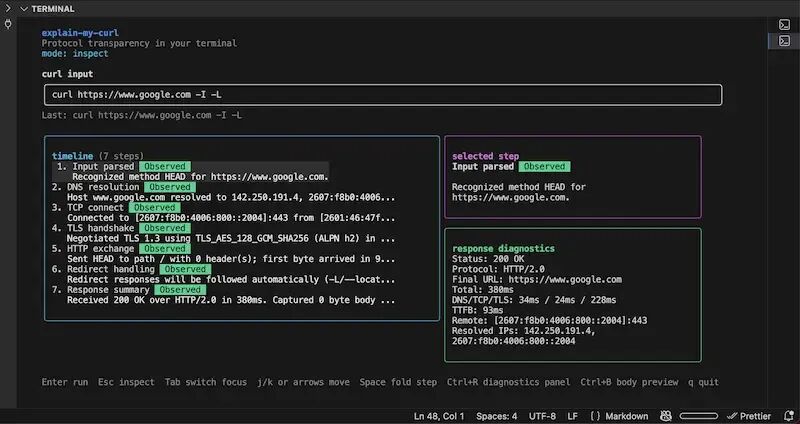
Task: Click the curly braces language icon
Action: (595, 416)
